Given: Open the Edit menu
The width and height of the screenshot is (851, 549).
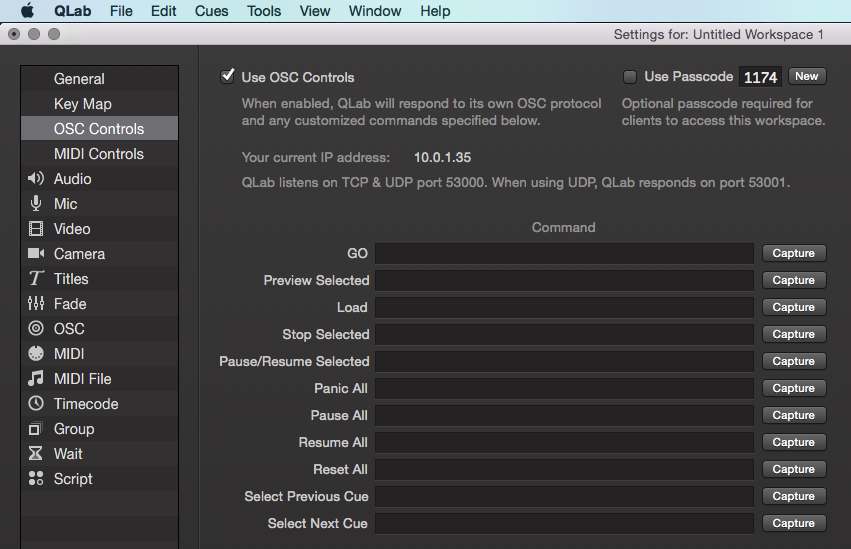Looking at the screenshot, I should point(163,11).
